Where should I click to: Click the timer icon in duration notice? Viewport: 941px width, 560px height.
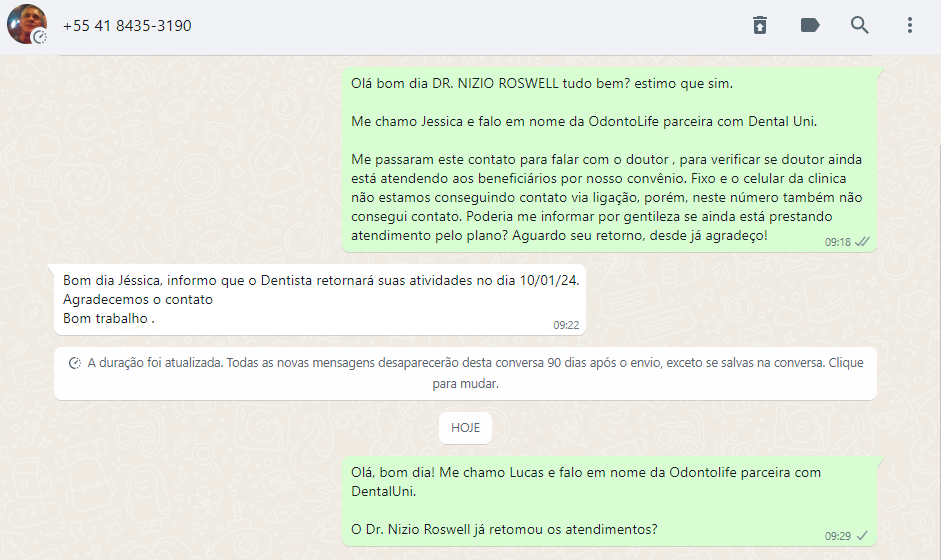point(75,363)
